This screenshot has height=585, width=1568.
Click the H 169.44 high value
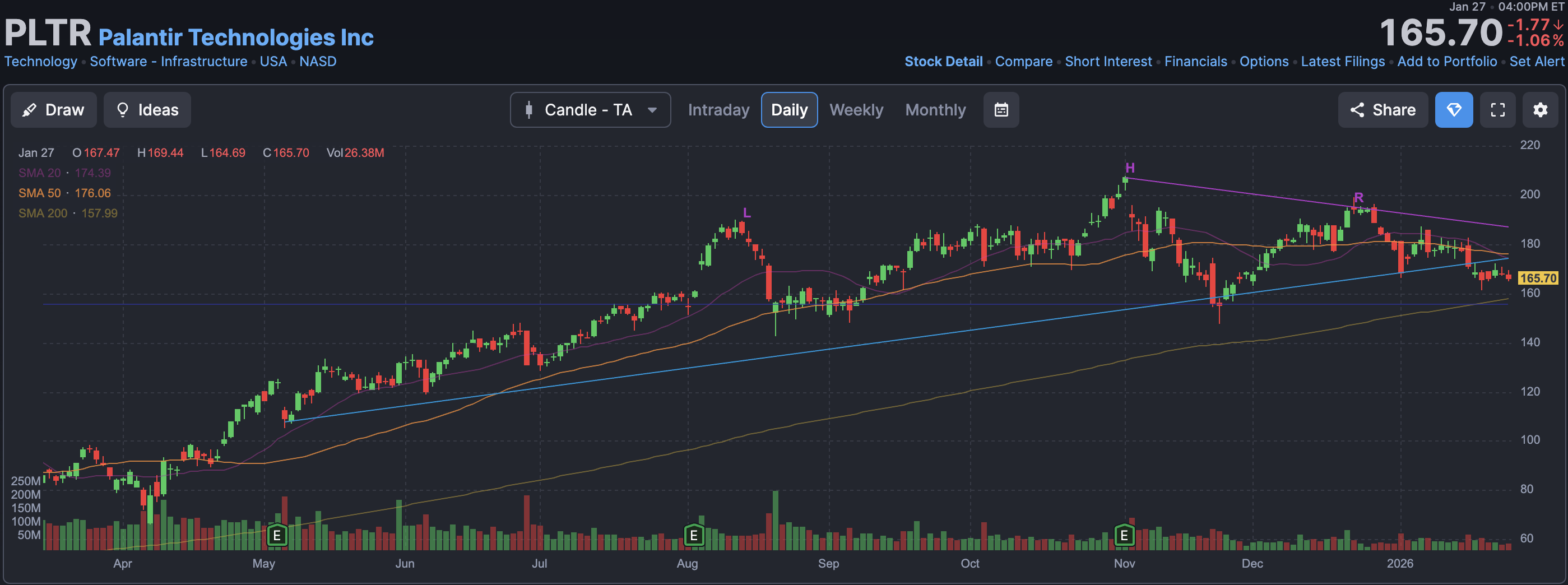[x=160, y=153]
